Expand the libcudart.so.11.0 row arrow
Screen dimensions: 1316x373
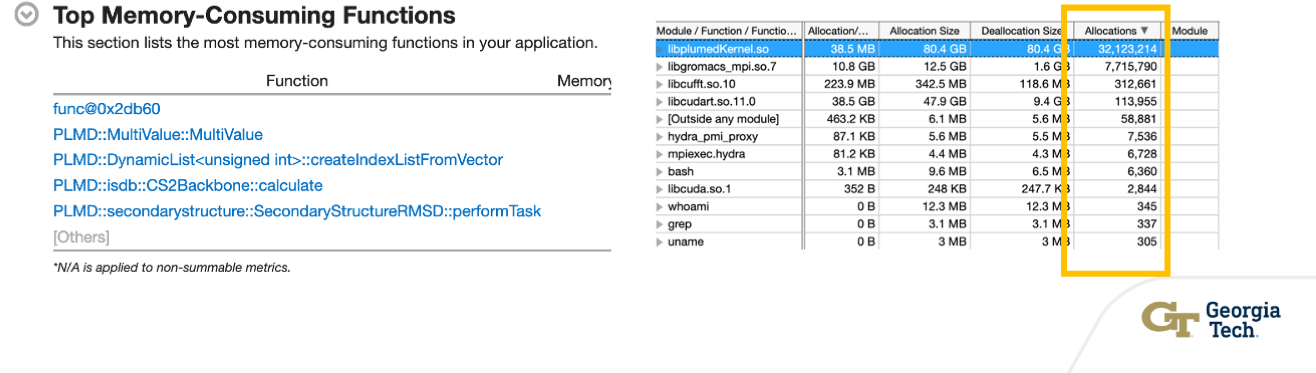click(x=660, y=101)
